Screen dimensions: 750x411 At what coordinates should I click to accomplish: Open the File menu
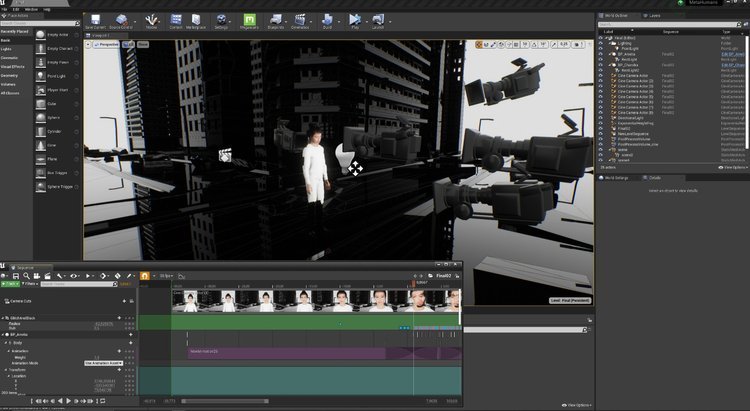click(4, 10)
